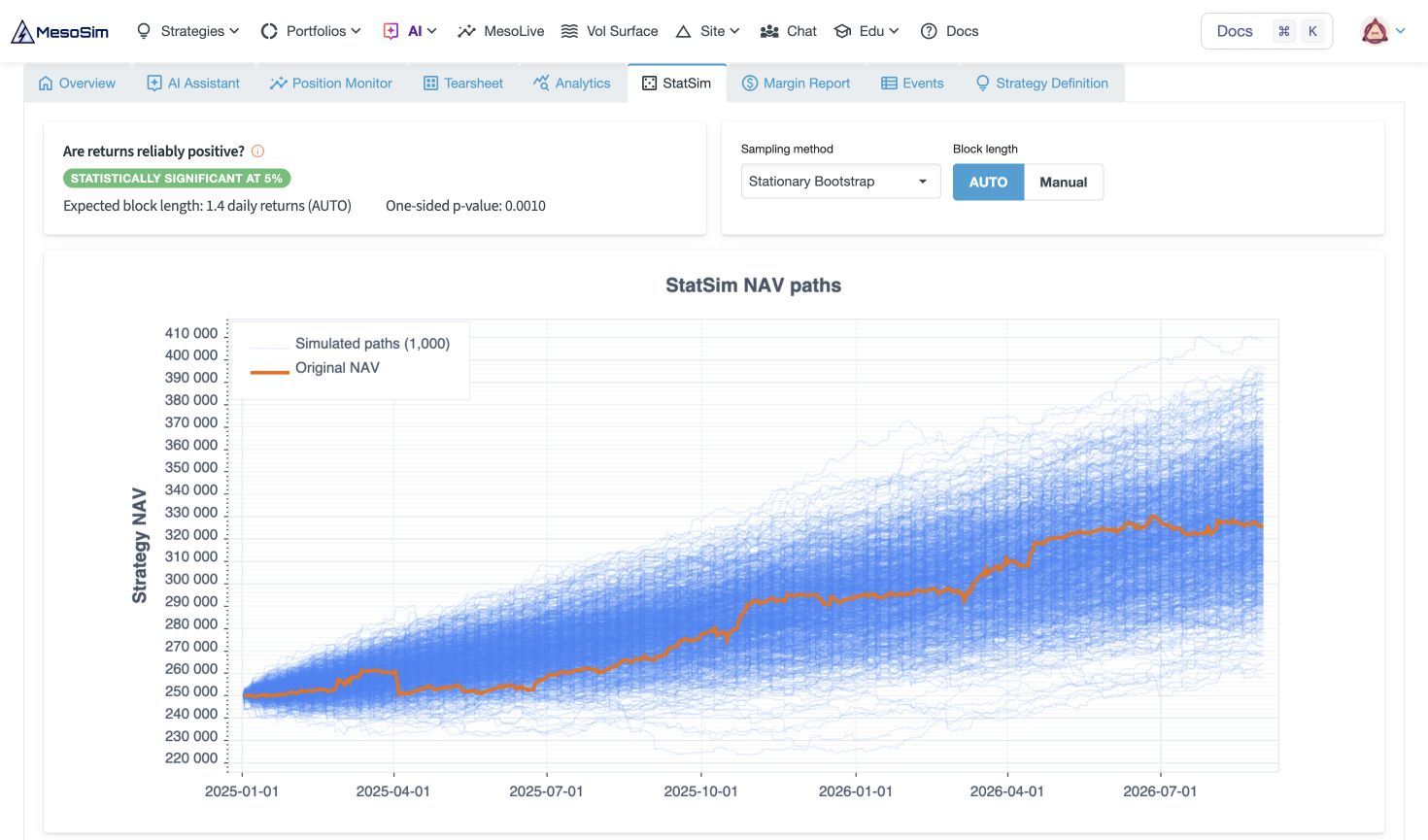Screen dimensions: 1428x840
Task: Click the Strategies lightbulb icon
Action: click(x=144, y=31)
